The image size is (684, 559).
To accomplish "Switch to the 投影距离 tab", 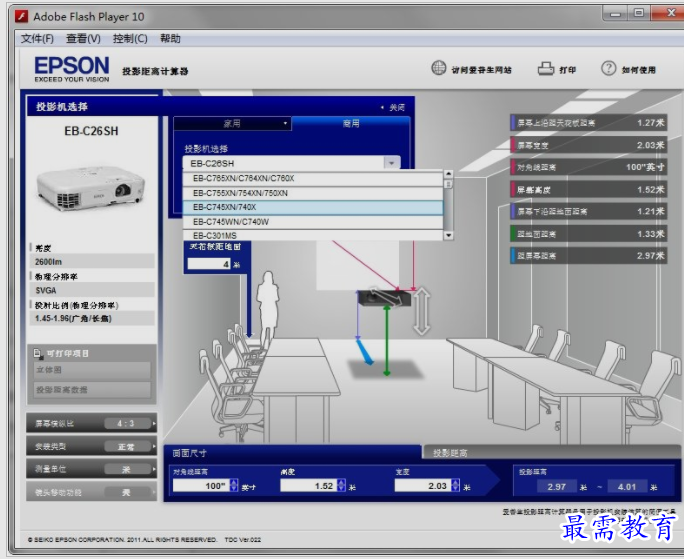I will 550,453.
